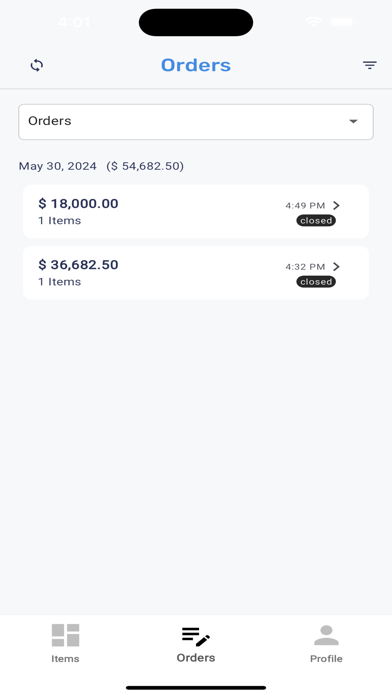Image resolution: width=392 pixels, height=696 pixels.
Task: Switch to the Items tab label
Action: [x=65, y=659]
